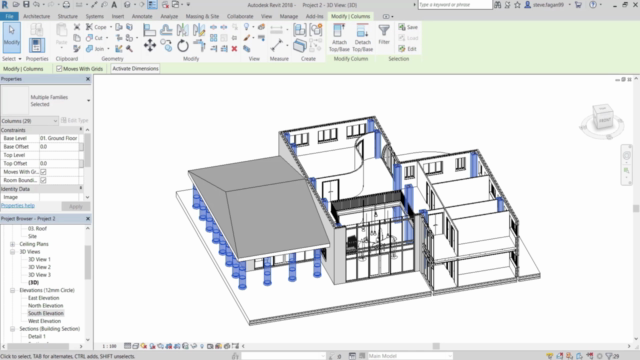Collapse the Sections (Building Section) node
The height and width of the screenshot is (360, 640).
(13, 329)
